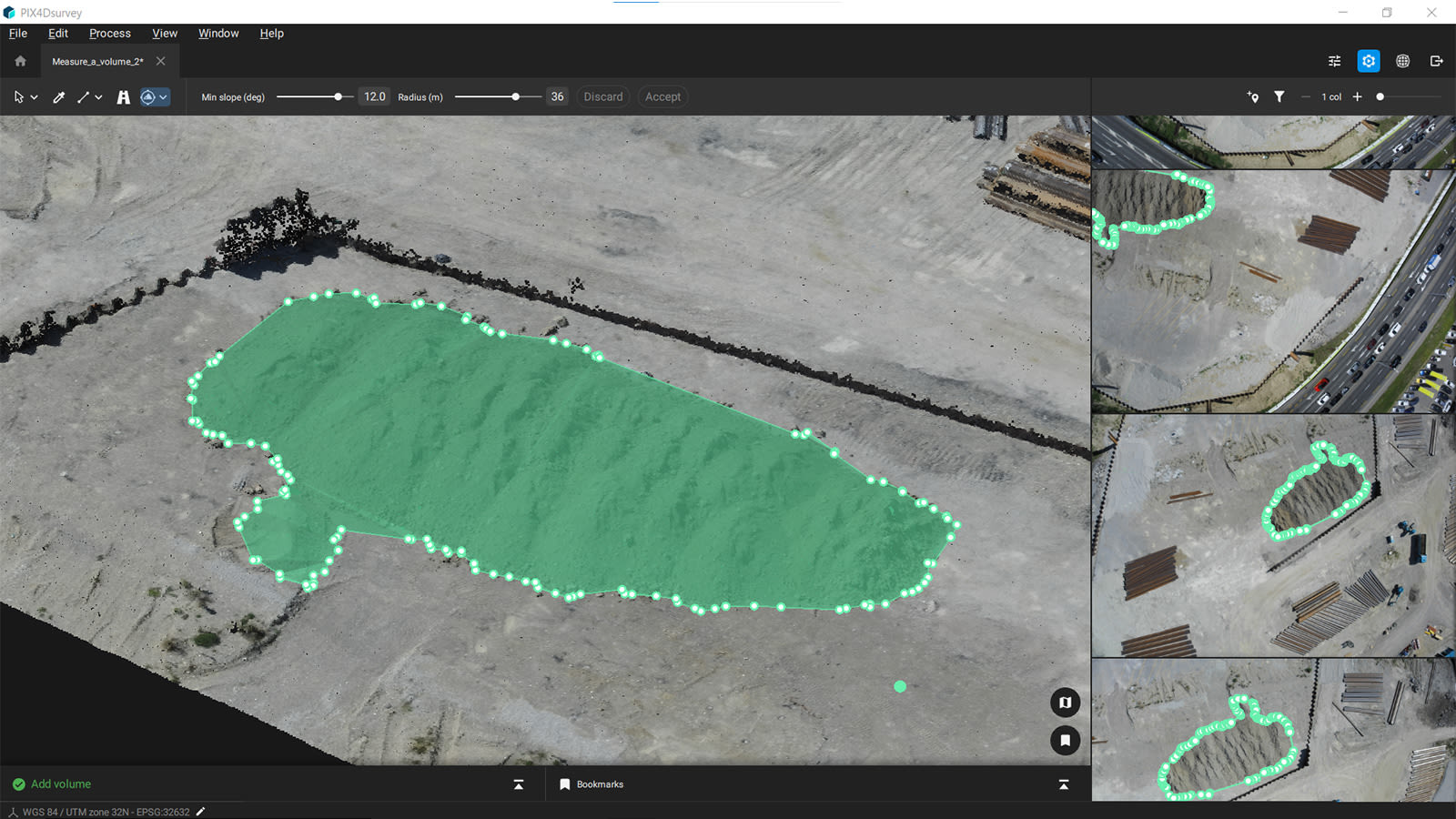The image size is (1456, 819).
Task: Add a marked point from the image panel
Action: [1253, 96]
